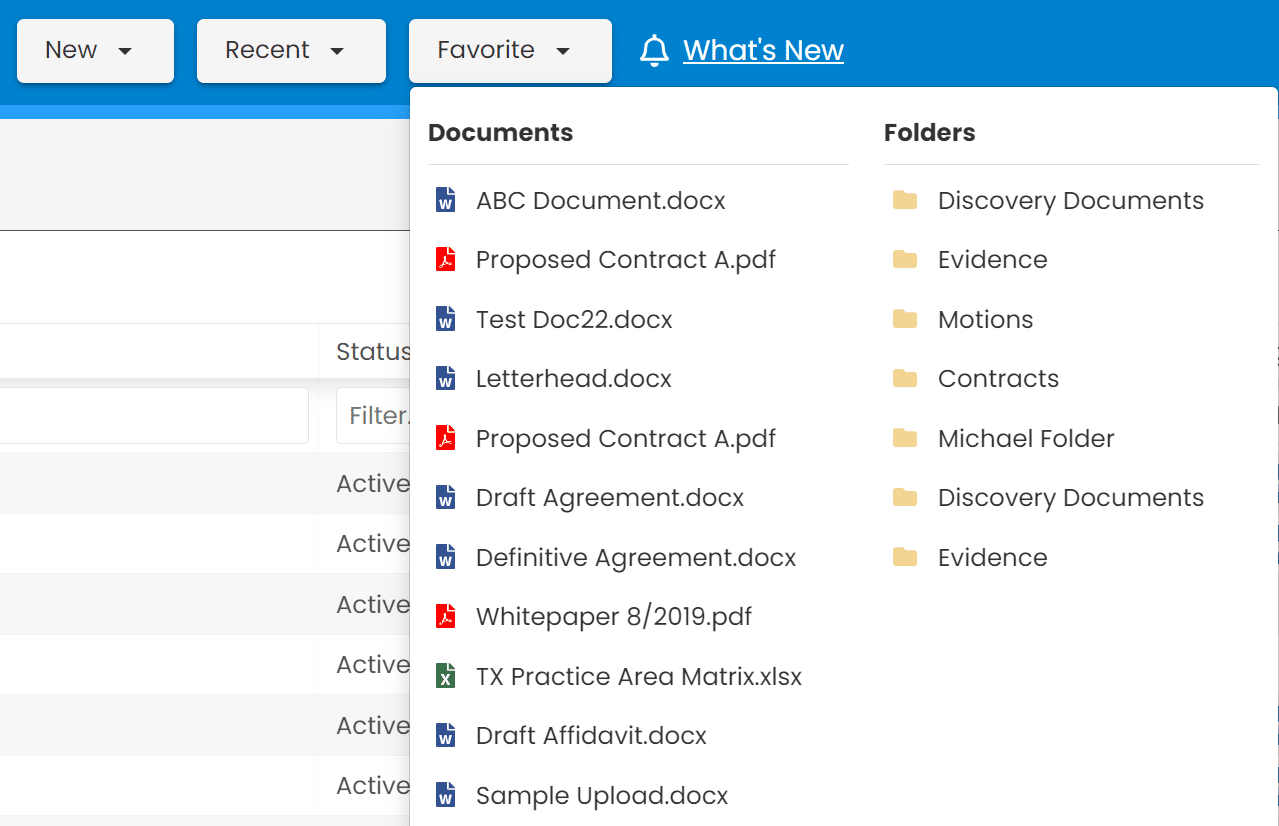Screen dimensions: 1279x826
Task: Select Letterhead.docx in the Documents list
Action: point(574,379)
